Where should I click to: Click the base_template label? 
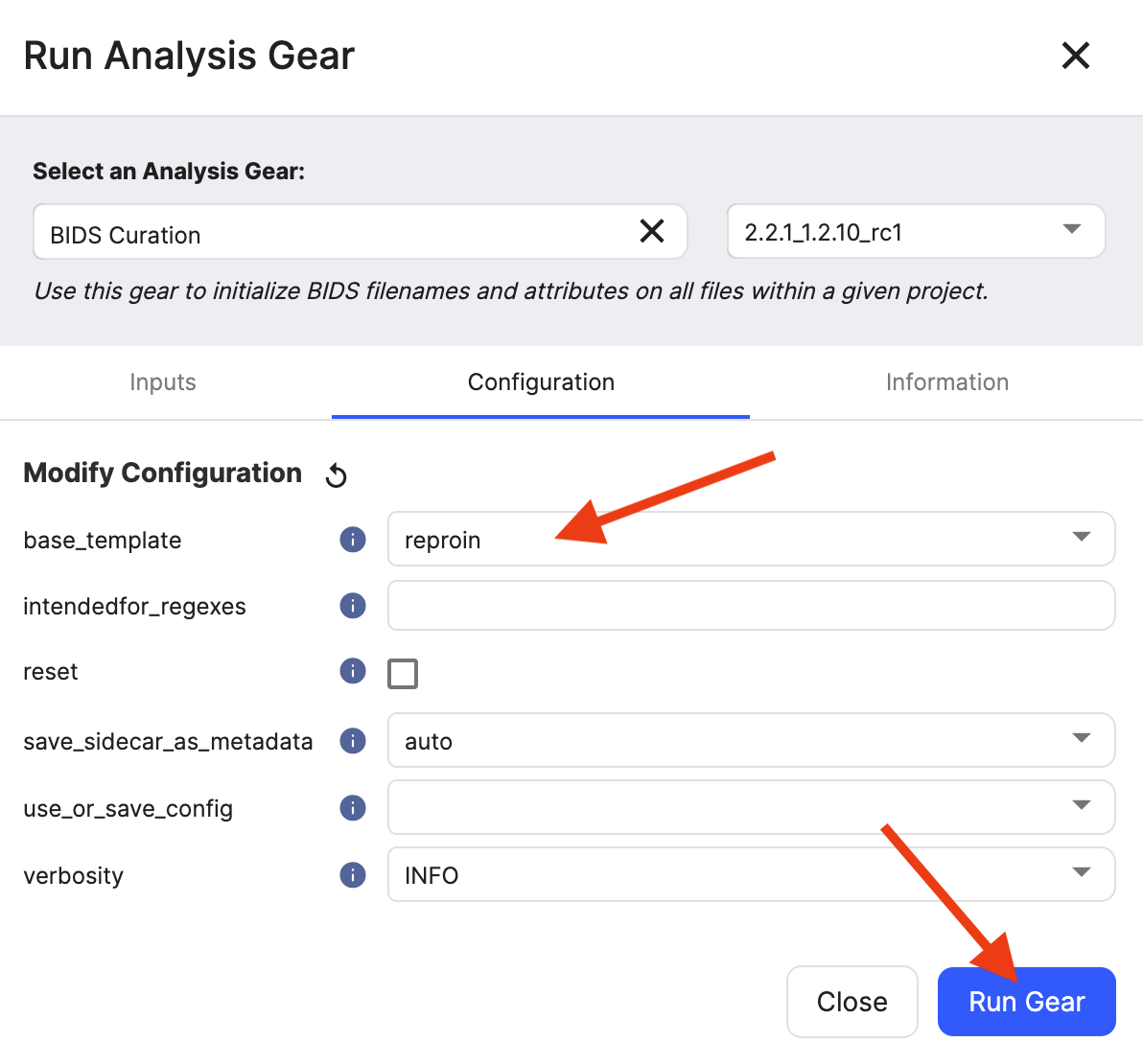(102, 540)
